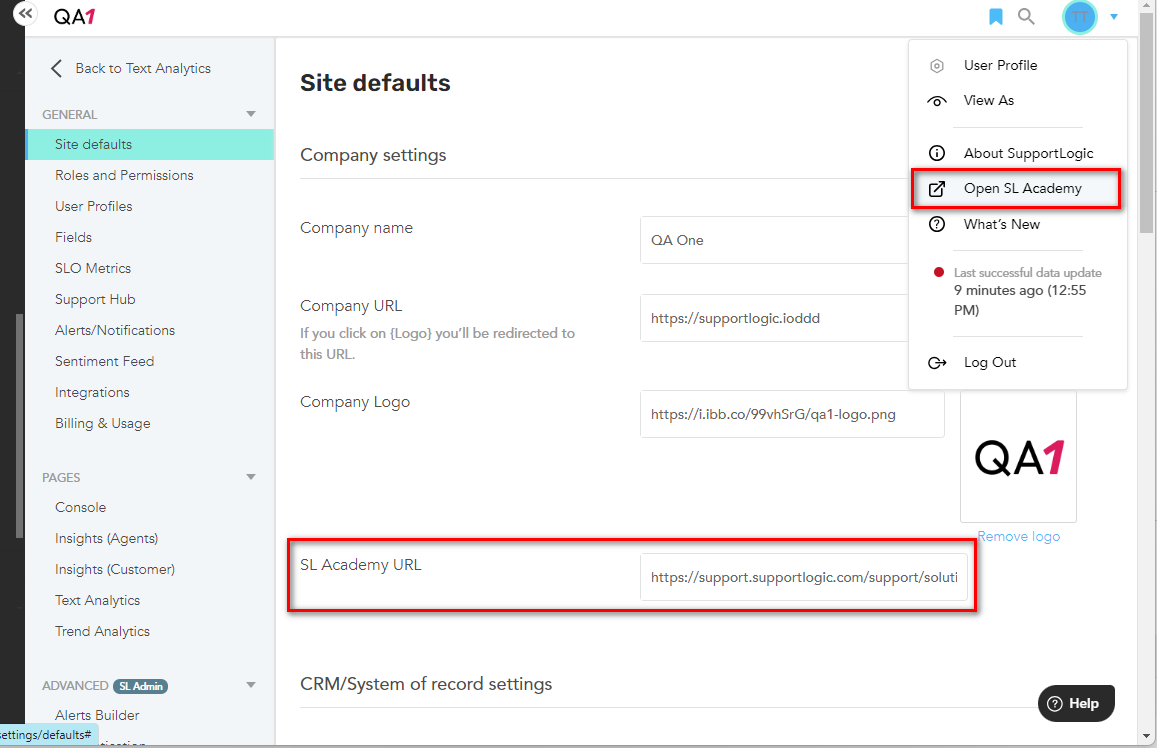This screenshot has width=1157, height=748.
Task: Go back to Text Analytics
Action: pos(143,69)
